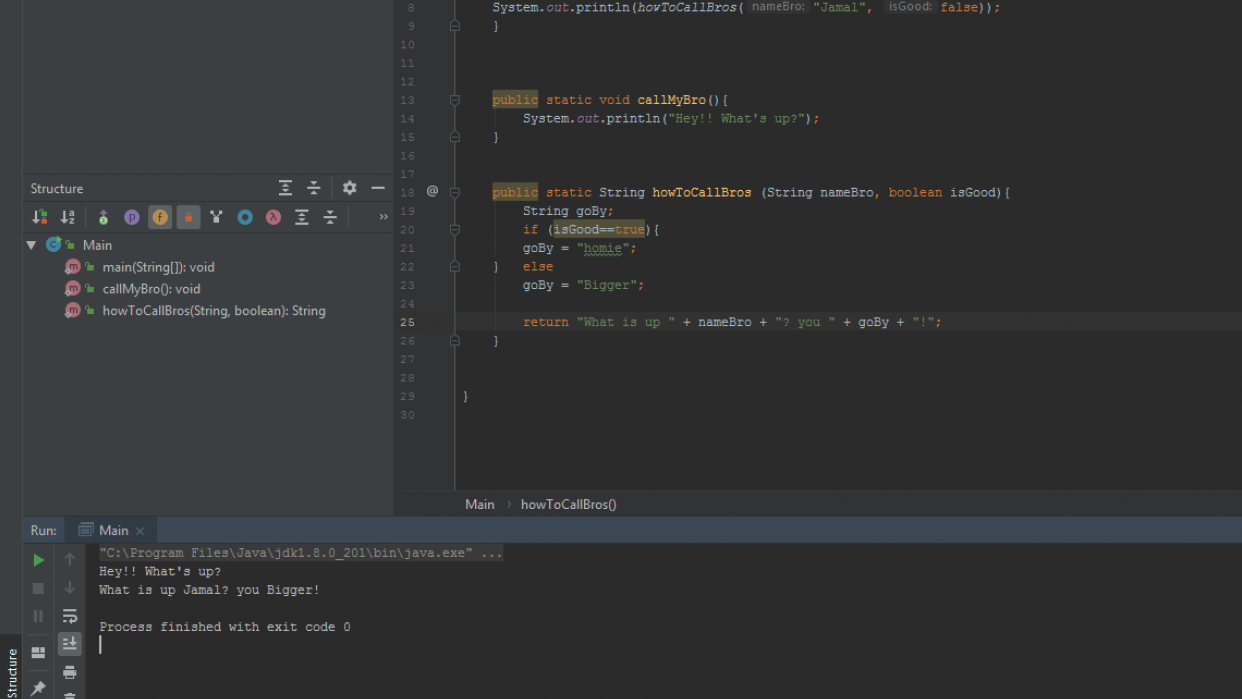
Task: Fold the if block at line 20
Action: click(x=454, y=229)
